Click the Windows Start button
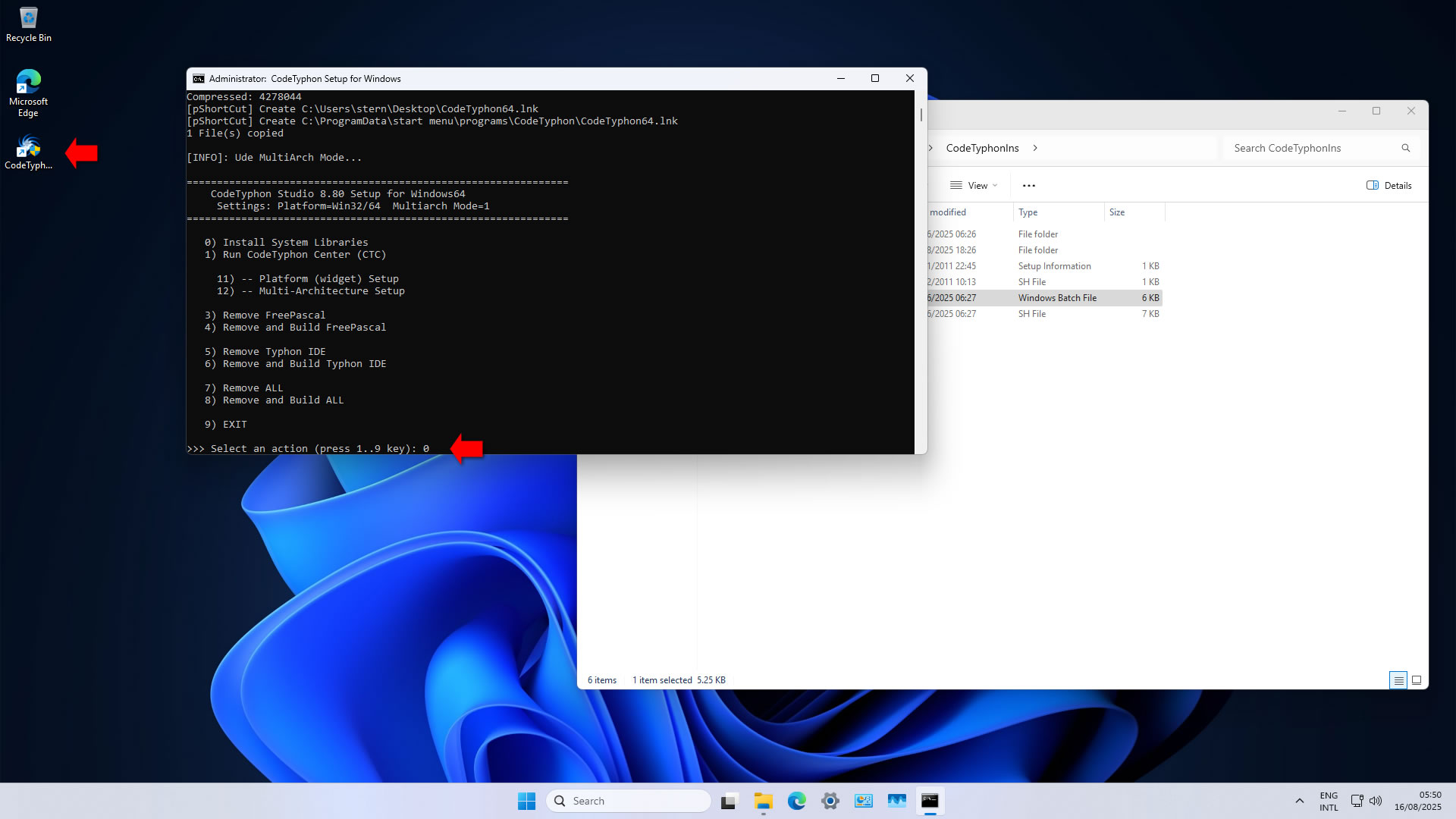The width and height of the screenshot is (1456, 819). (526, 801)
